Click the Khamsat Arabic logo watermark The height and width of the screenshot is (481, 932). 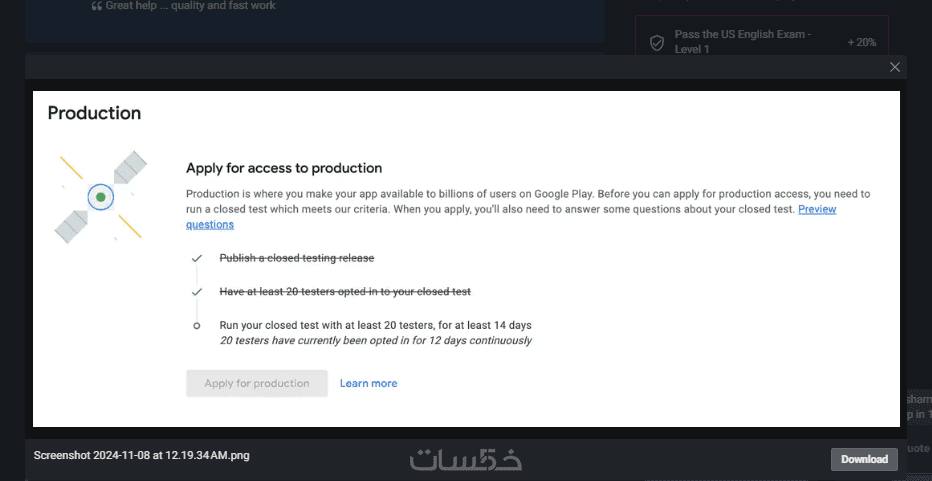pyautogui.click(x=466, y=459)
